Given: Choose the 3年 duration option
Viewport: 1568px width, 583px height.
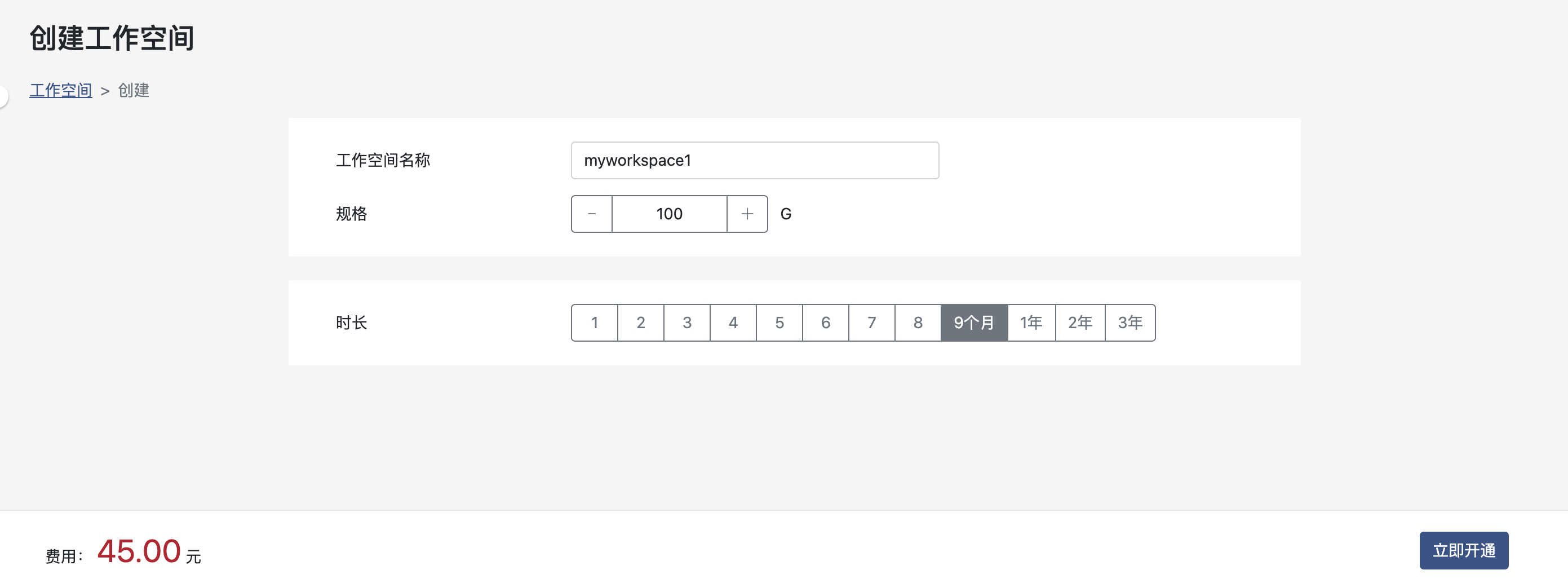Looking at the screenshot, I should pos(1130,323).
